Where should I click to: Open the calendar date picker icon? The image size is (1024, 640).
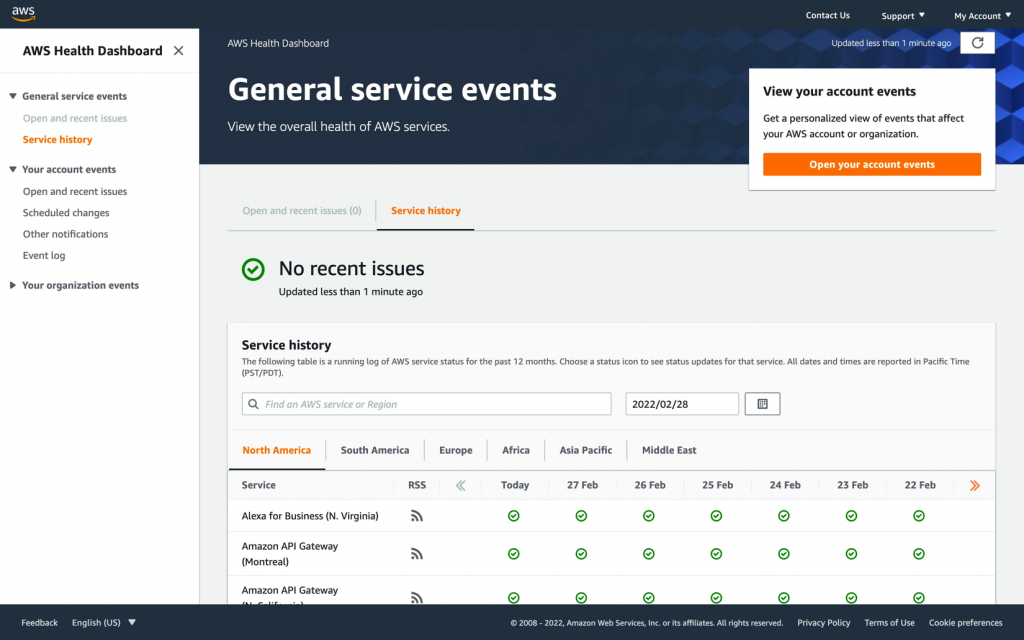point(762,403)
